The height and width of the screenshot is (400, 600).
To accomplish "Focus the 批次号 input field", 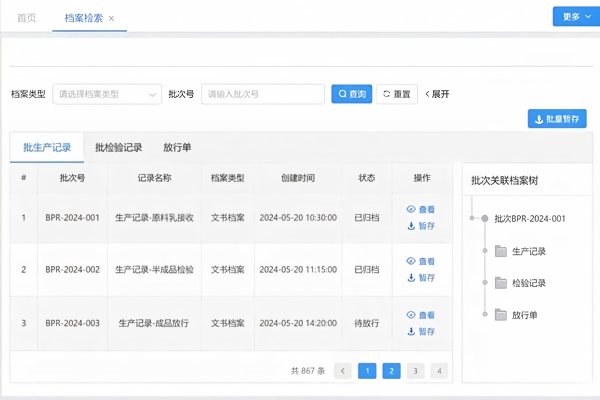I will pyautogui.click(x=263, y=94).
